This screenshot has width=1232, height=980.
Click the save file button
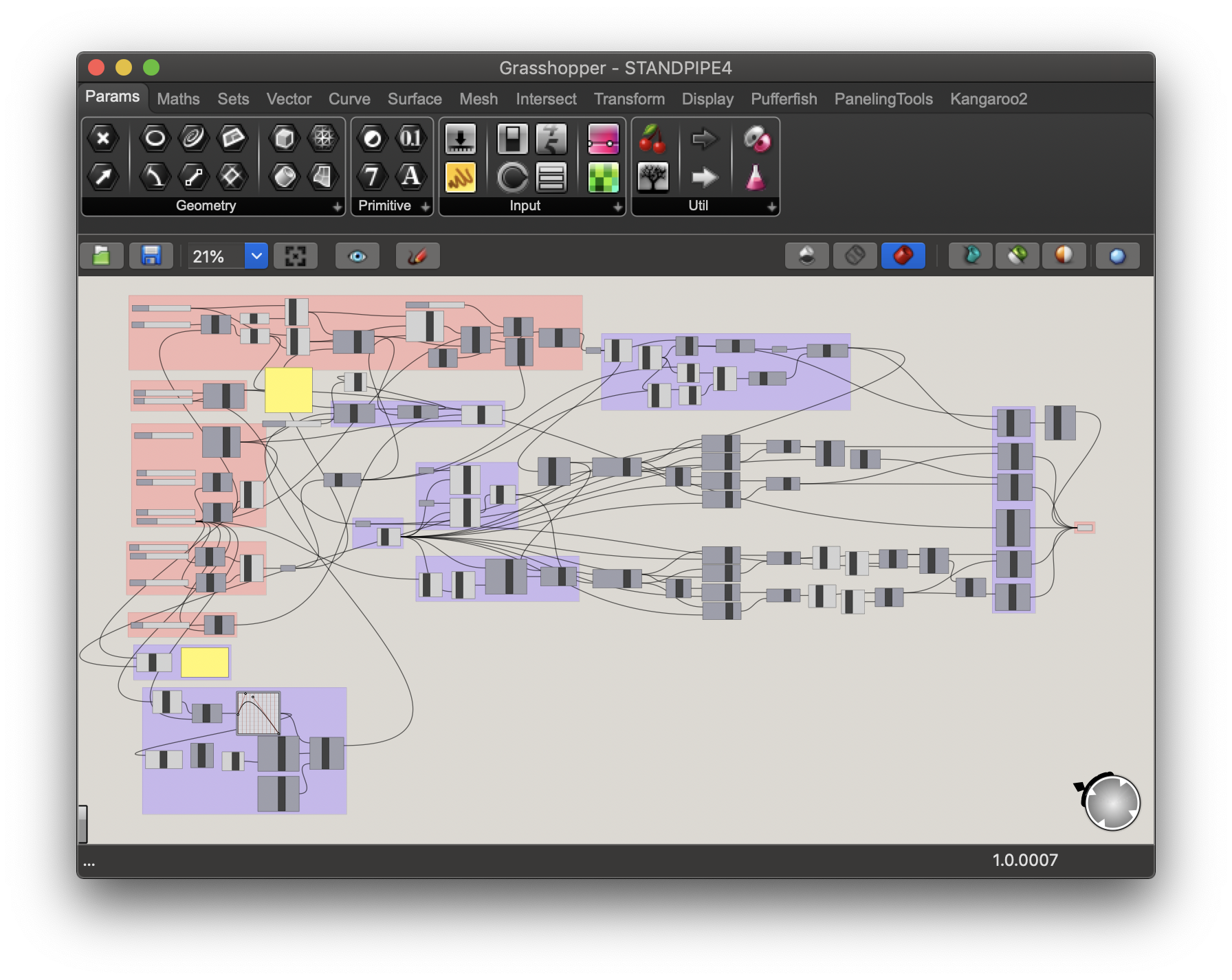pyautogui.click(x=151, y=256)
